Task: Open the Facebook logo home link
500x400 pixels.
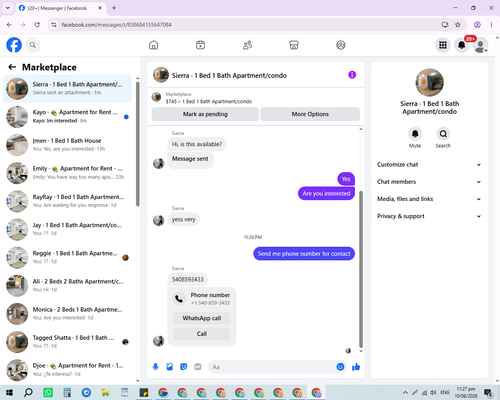Action: (14, 45)
